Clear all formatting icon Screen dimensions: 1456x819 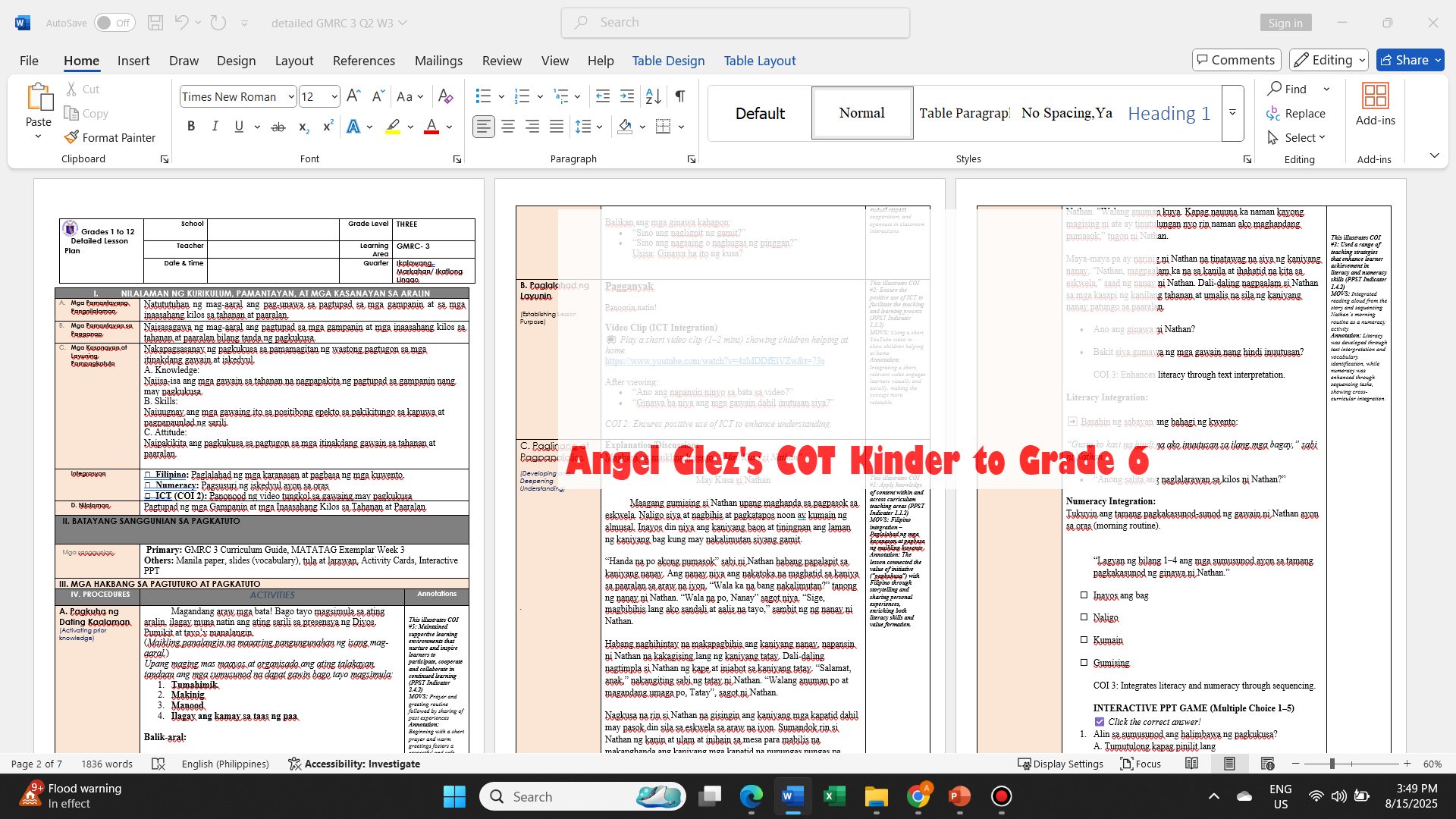446,96
